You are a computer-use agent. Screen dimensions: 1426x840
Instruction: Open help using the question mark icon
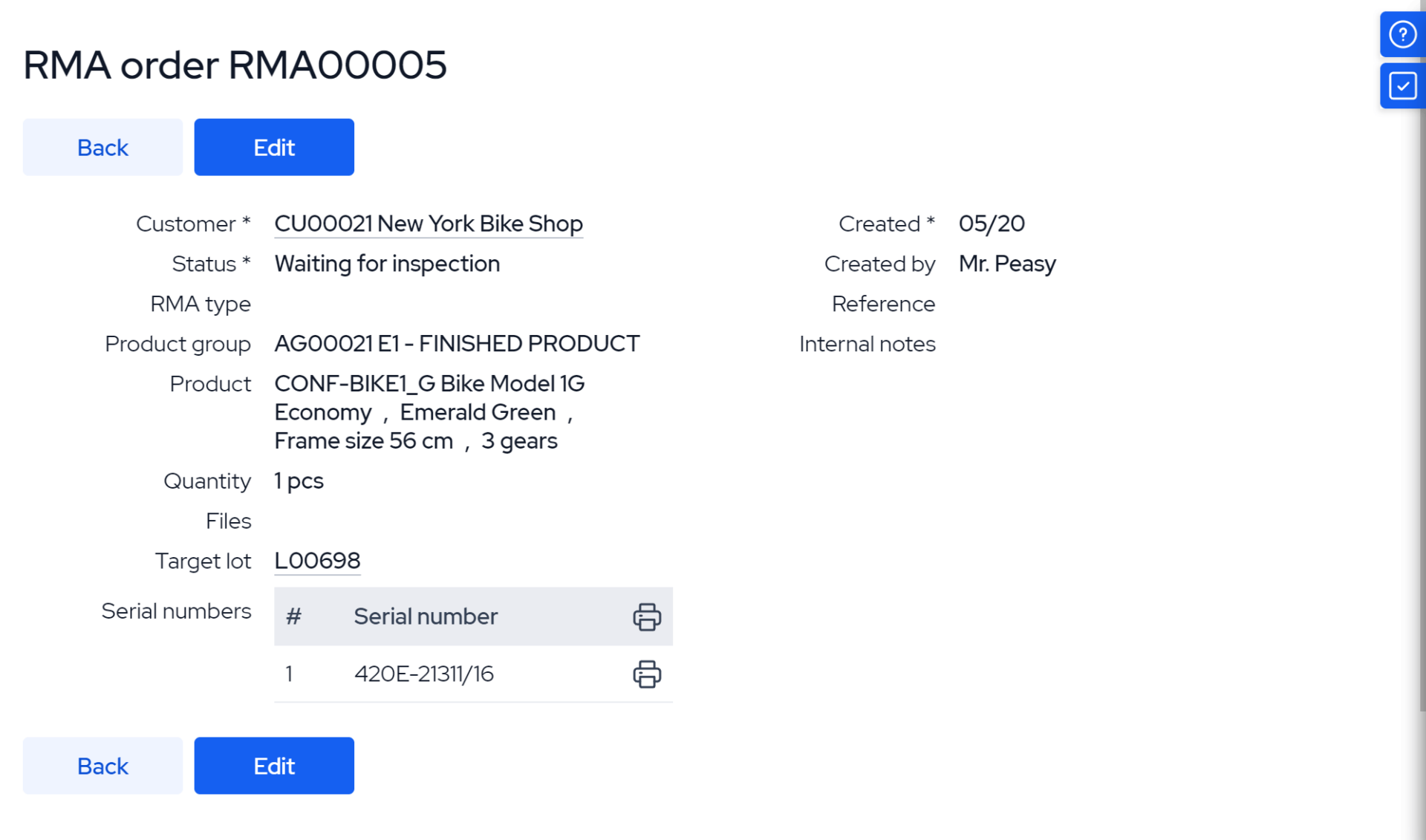pos(1402,34)
